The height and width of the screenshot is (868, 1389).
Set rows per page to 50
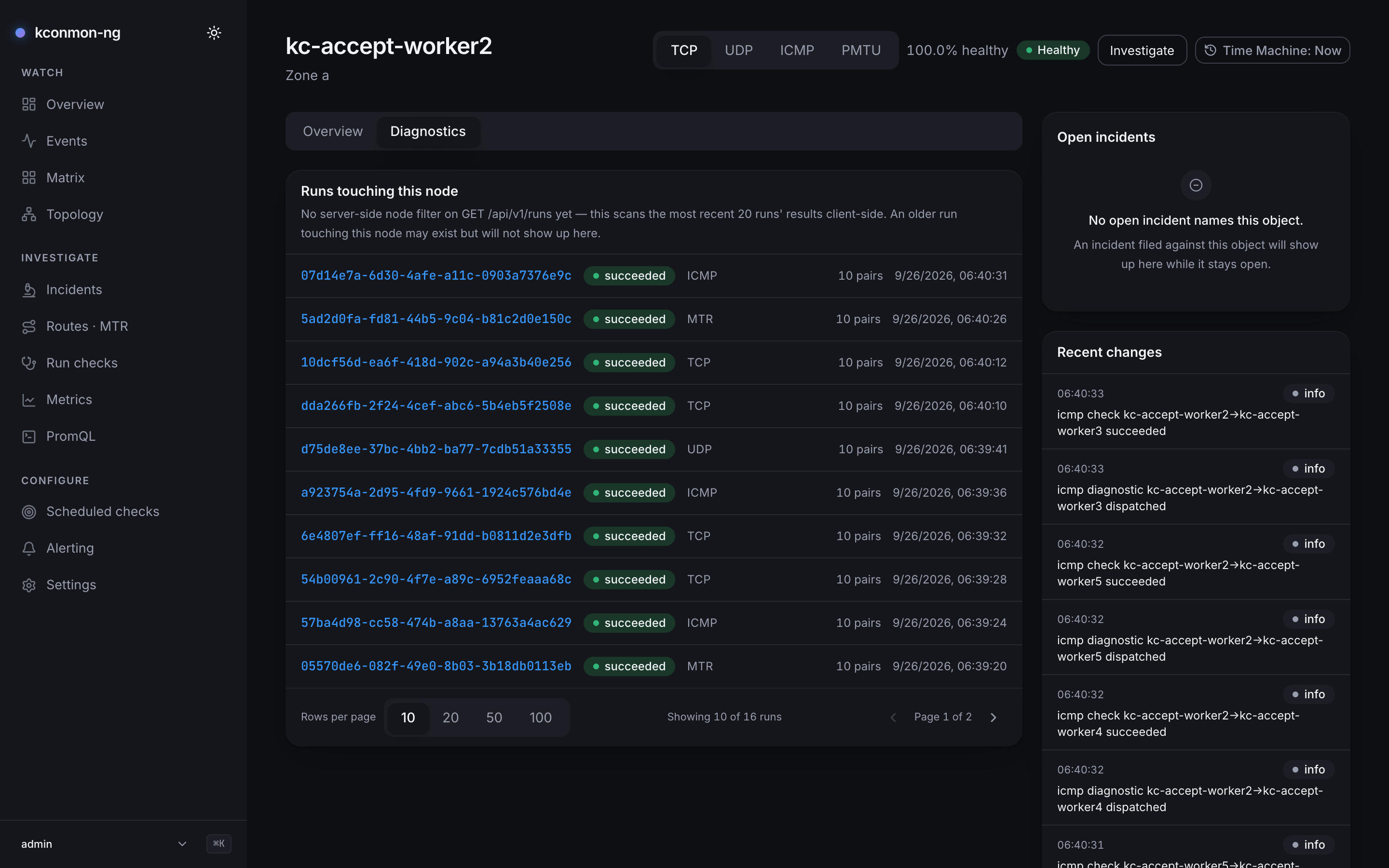494,717
